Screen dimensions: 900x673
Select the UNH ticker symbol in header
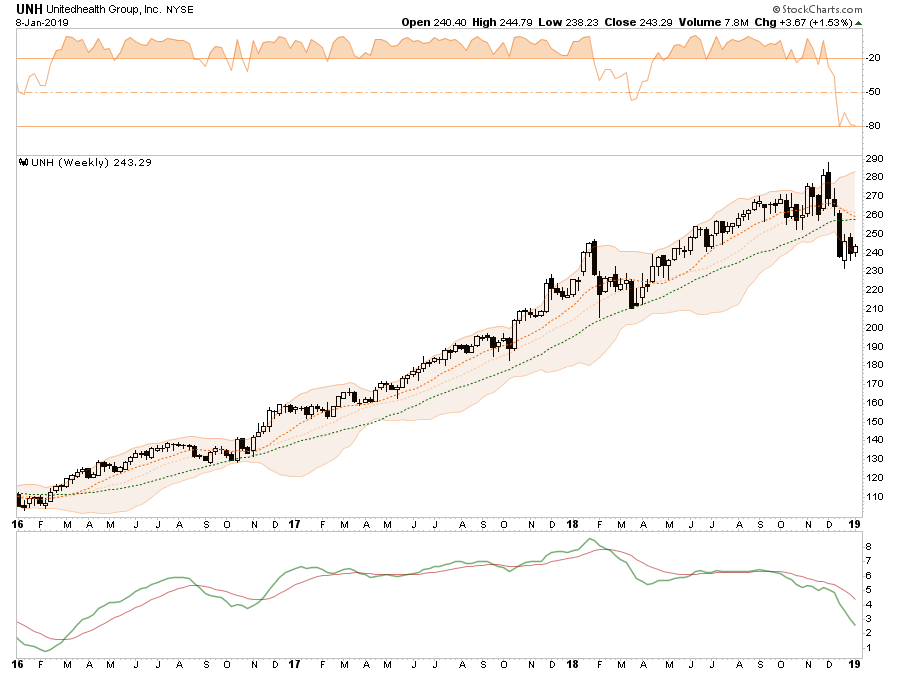click(30, 8)
